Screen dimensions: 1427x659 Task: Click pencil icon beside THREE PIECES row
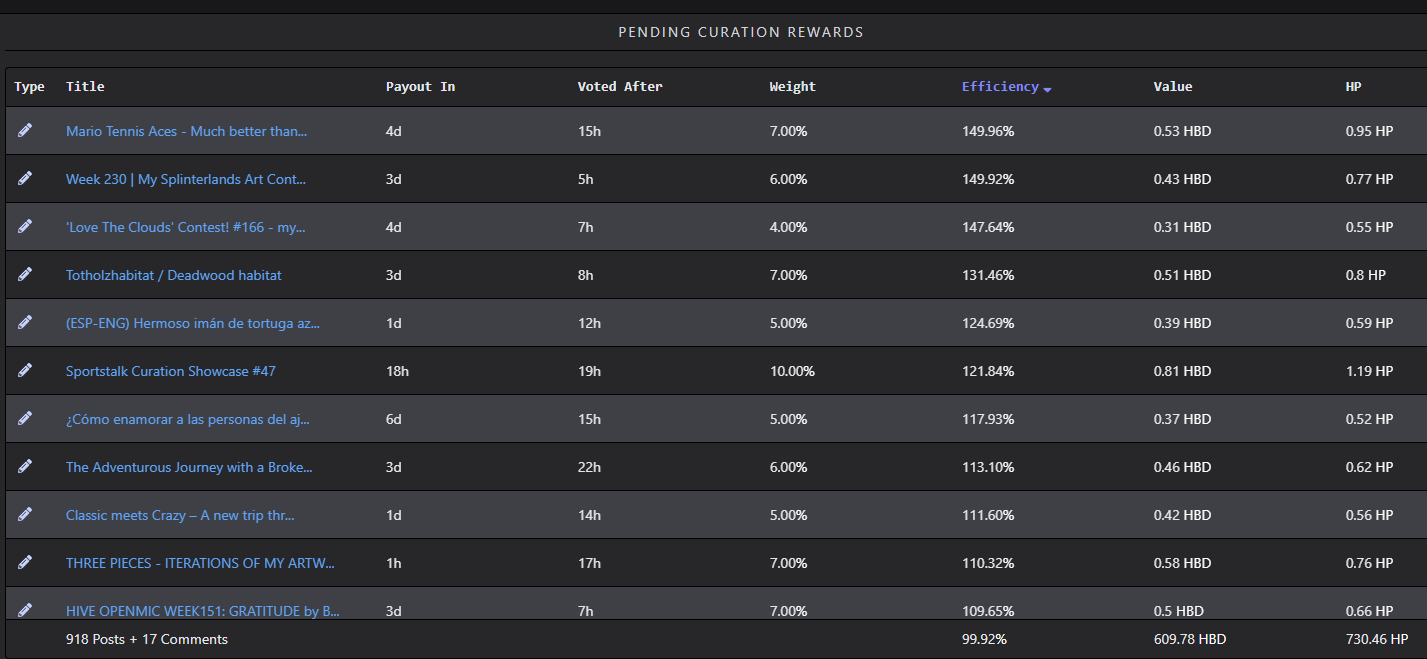click(25, 563)
